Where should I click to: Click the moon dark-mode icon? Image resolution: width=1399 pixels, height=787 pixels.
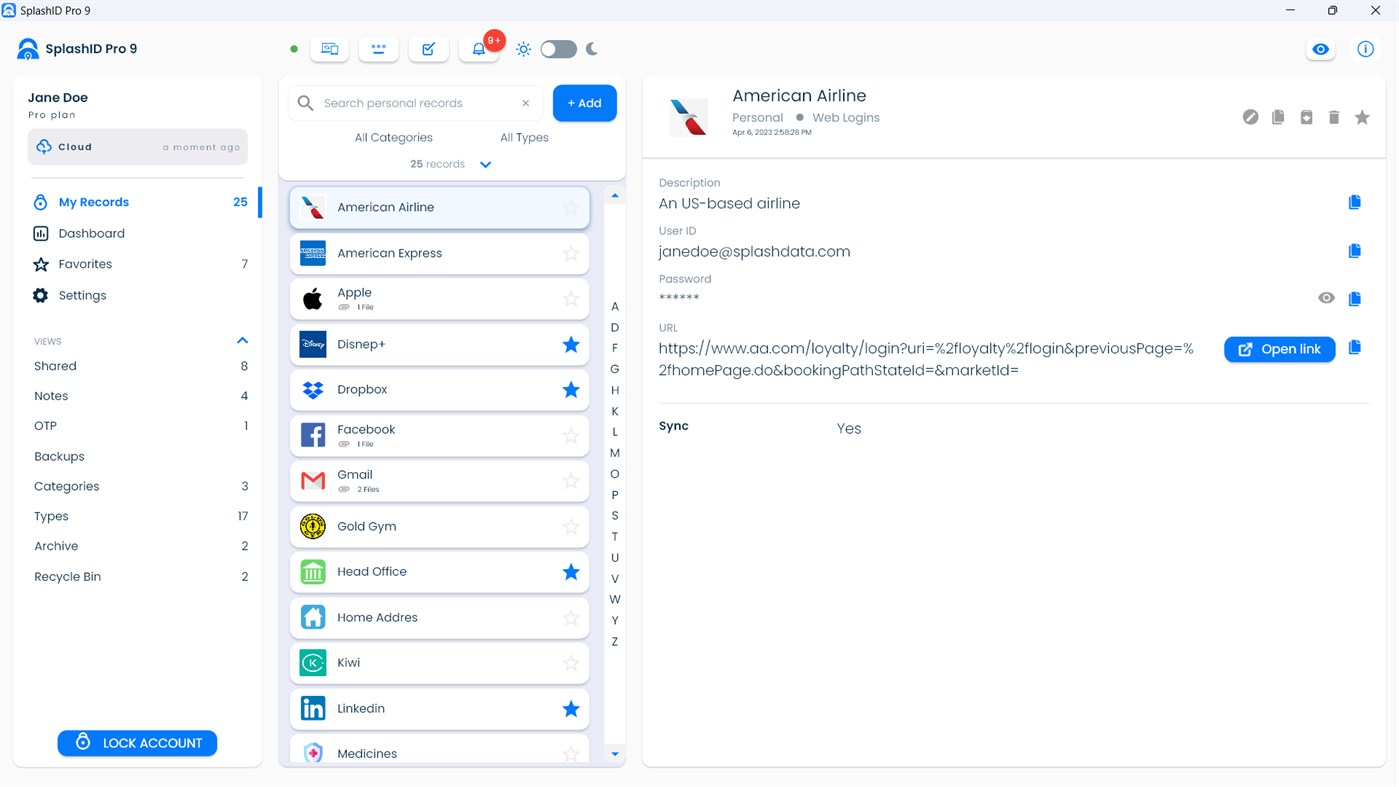coord(592,49)
